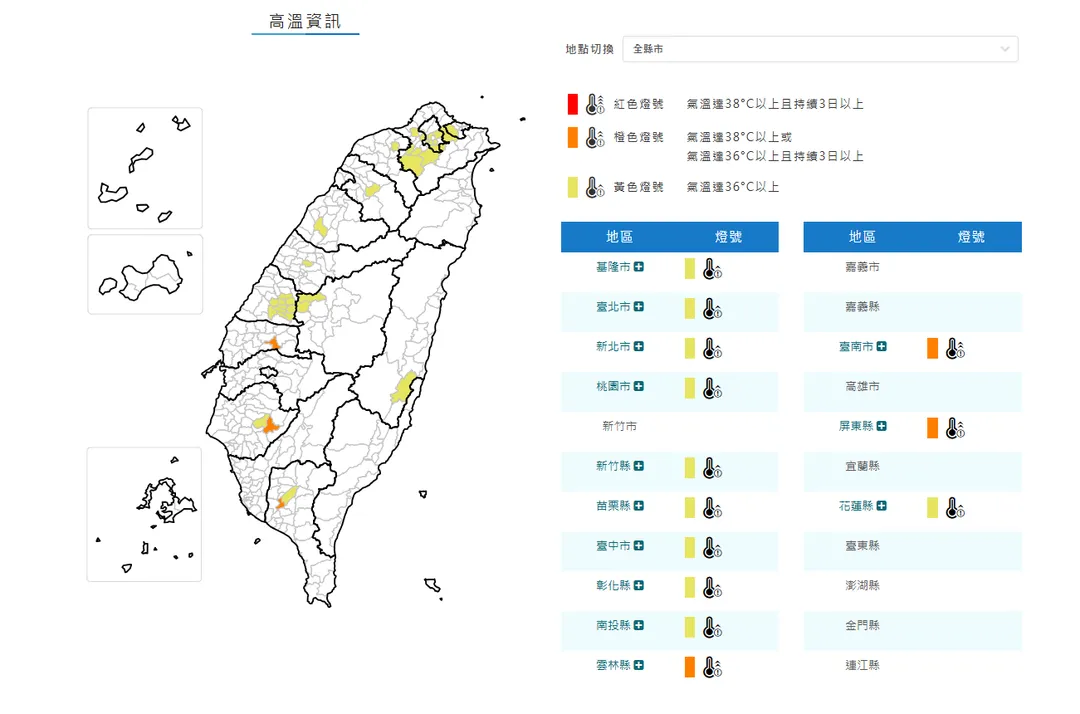Viewport: 1080px width, 714px height.
Task: Click the orange legend color swatch
Action: coord(572,137)
